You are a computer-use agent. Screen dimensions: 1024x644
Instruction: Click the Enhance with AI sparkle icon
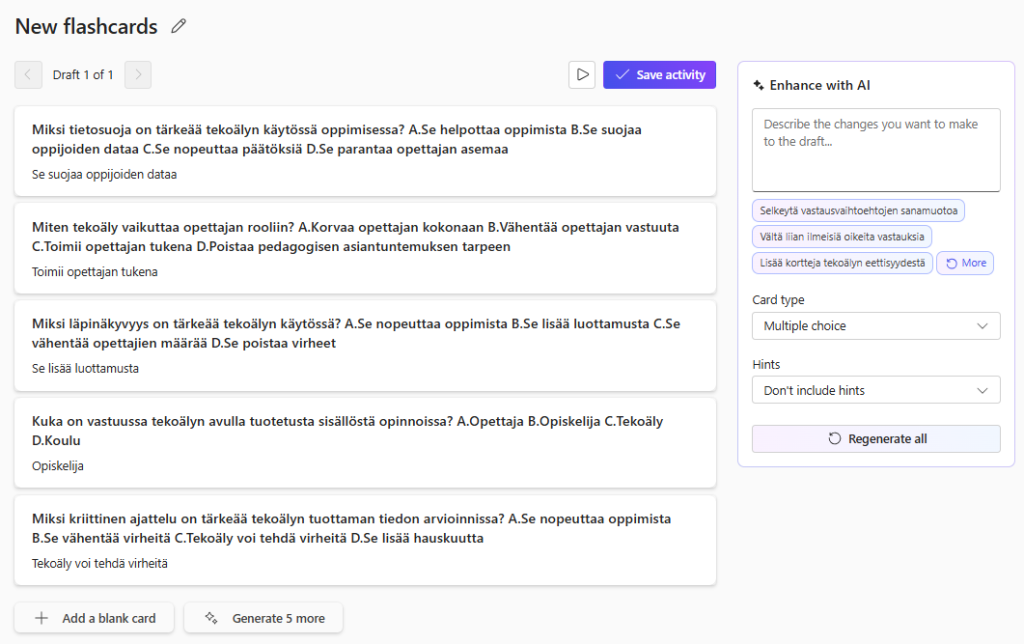click(759, 86)
